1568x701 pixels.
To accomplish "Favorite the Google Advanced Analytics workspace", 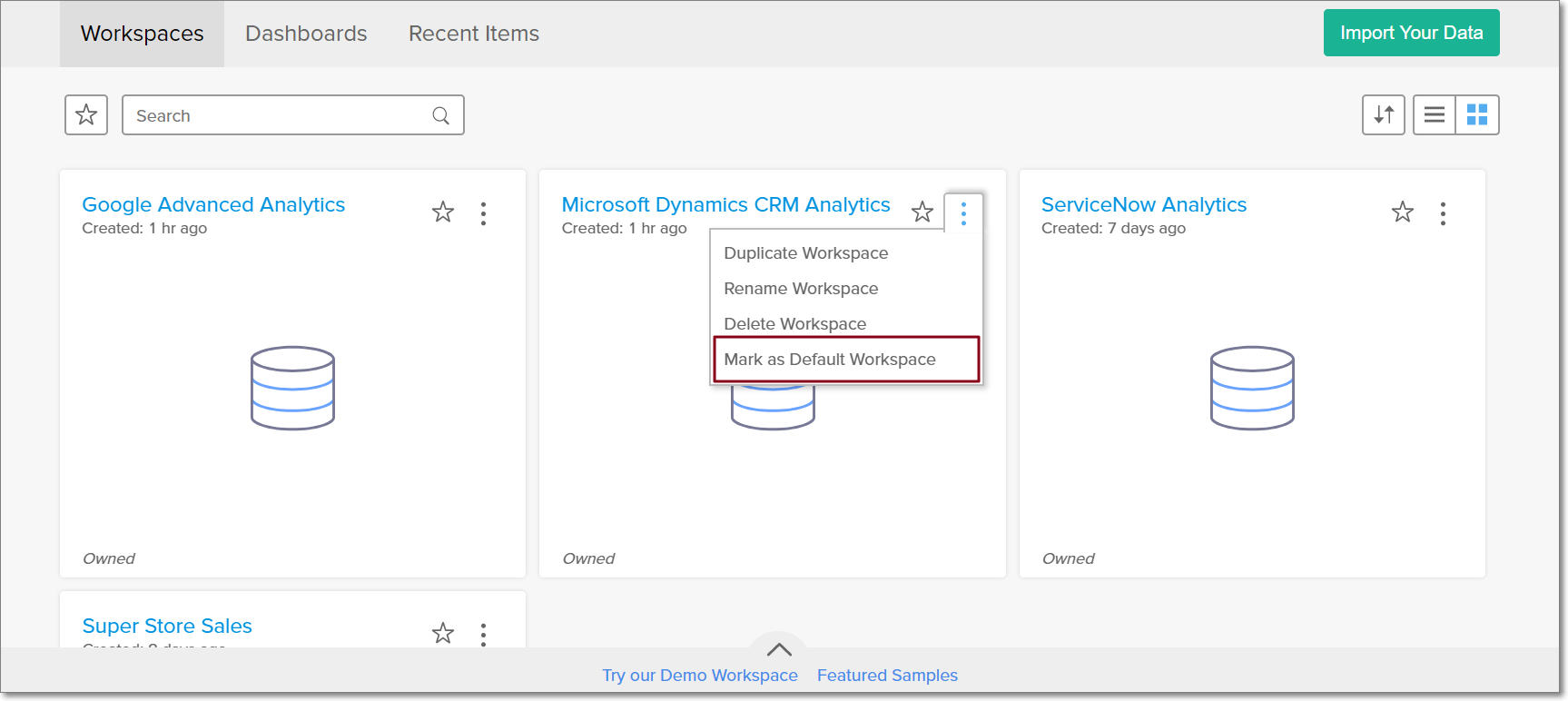I will pyautogui.click(x=443, y=212).
